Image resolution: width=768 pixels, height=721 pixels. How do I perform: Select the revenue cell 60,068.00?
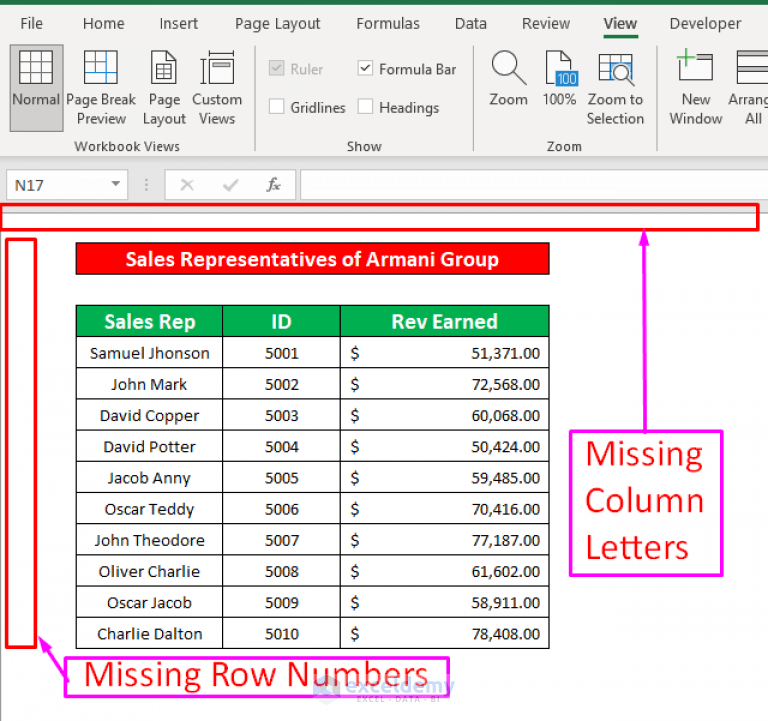444,415
